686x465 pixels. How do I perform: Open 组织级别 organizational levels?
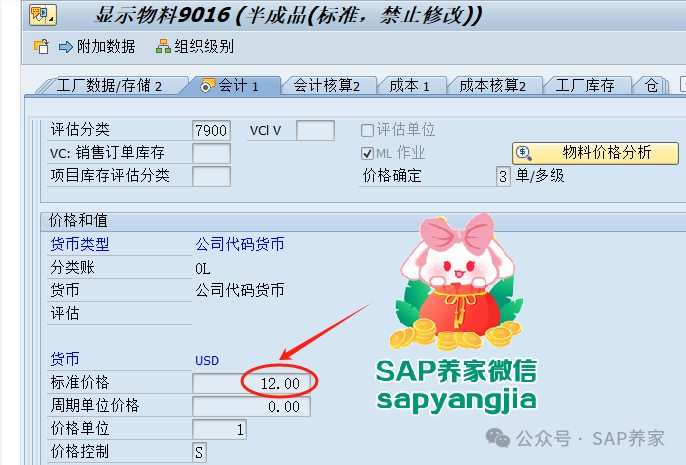tap(195, 46)
